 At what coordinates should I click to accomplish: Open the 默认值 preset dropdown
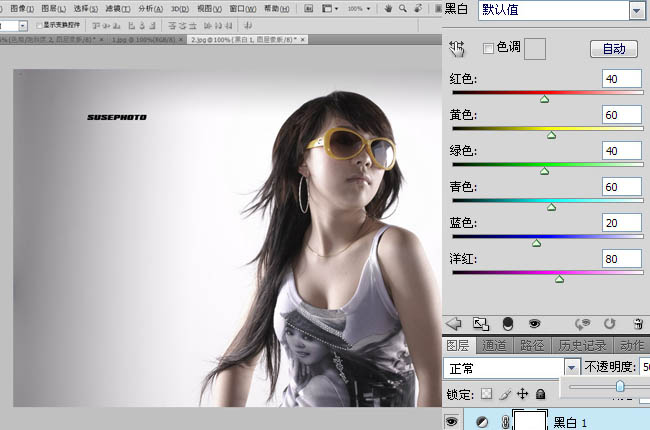point(635,10)
